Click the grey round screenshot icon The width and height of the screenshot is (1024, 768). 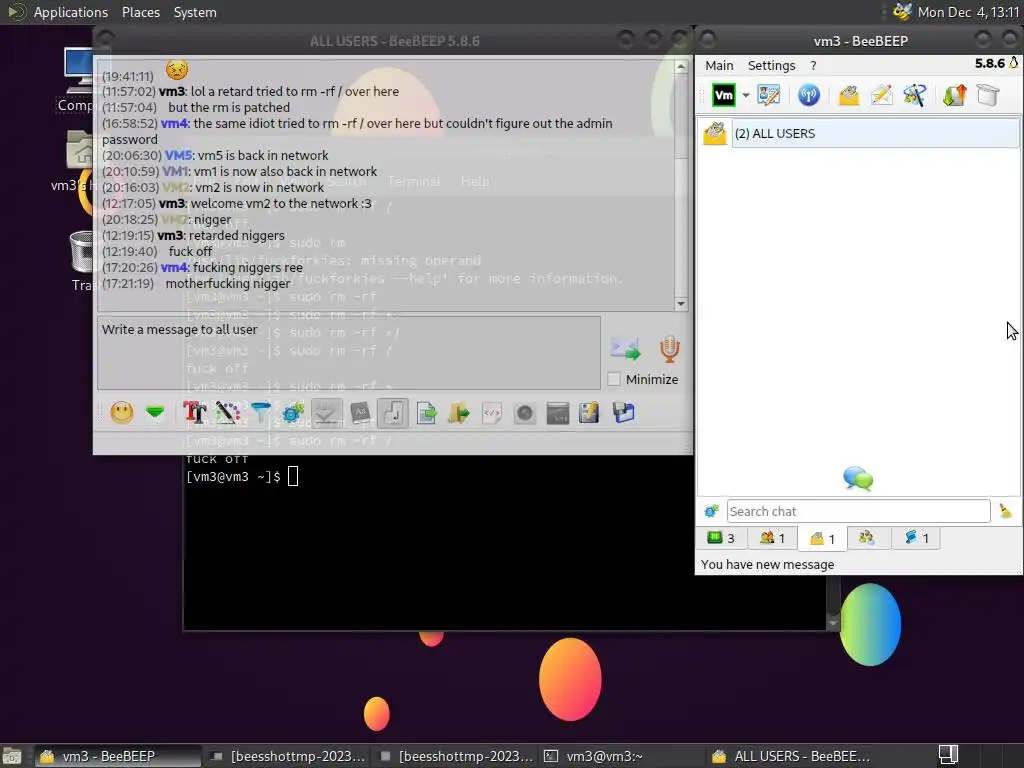point(525,413)
